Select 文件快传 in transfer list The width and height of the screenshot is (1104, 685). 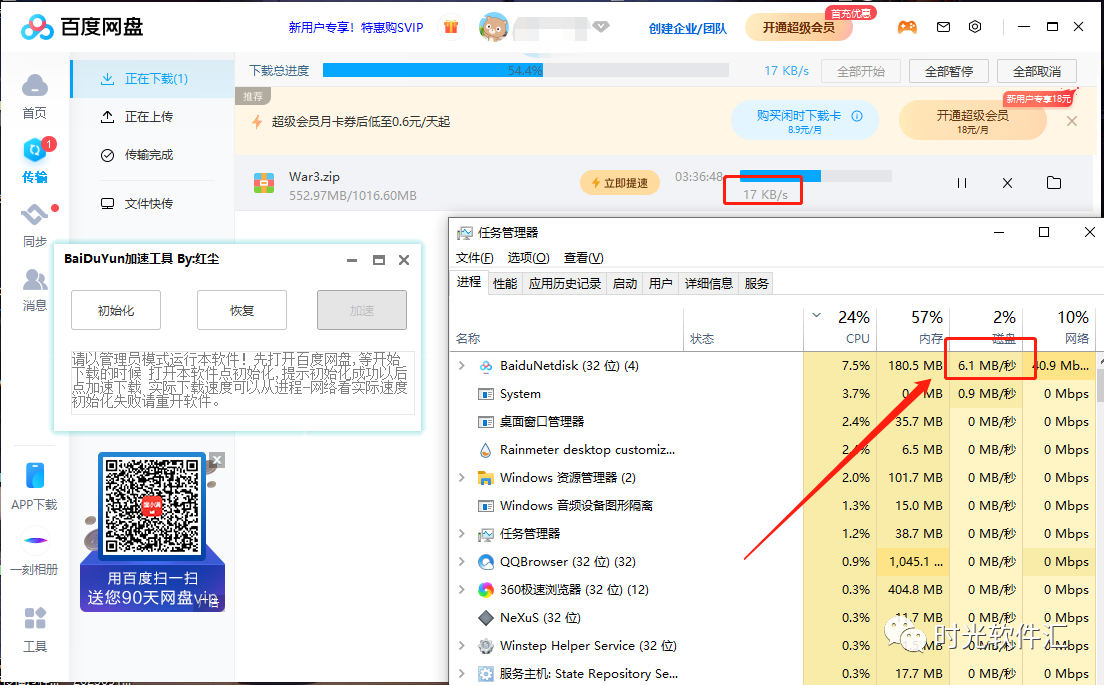[153, 203]
